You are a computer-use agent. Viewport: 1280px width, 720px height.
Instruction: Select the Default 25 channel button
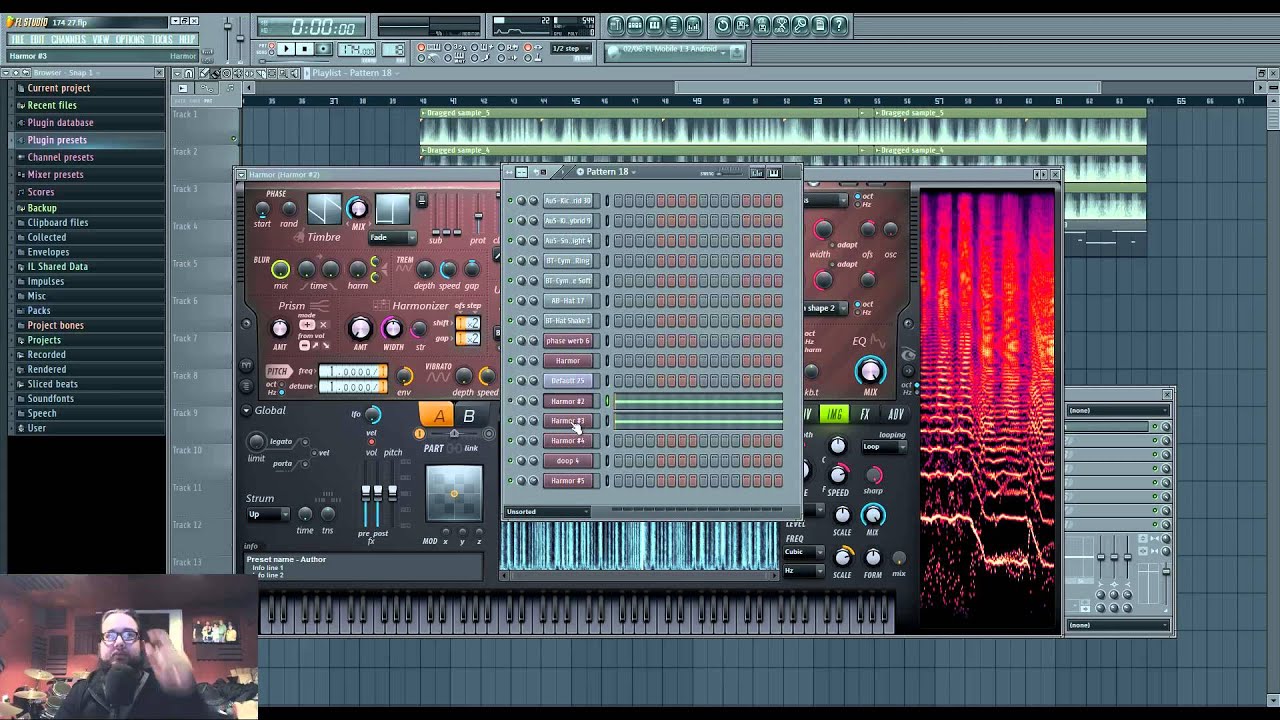567,381
